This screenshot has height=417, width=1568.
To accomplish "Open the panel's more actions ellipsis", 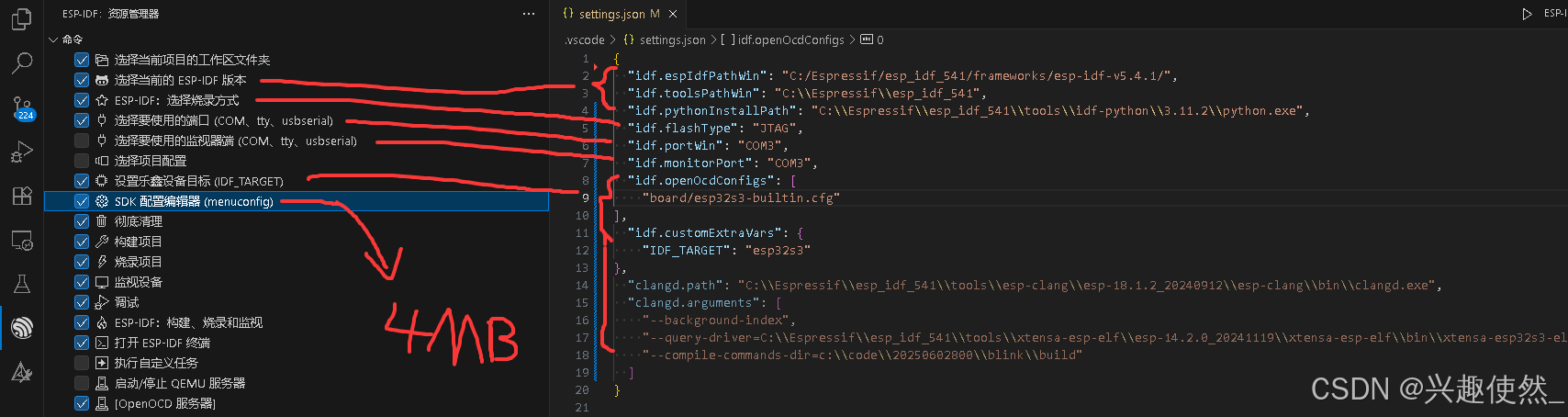I will click(528, 14).
